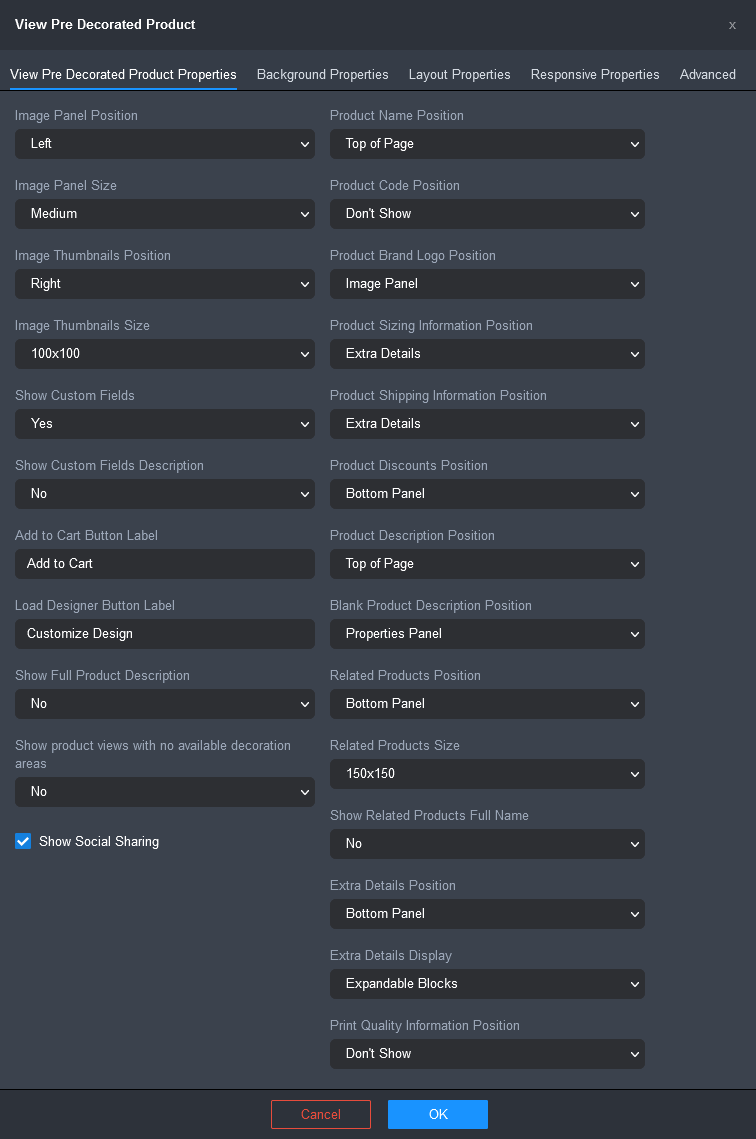Viewport: 756px width, 1139px height.
Task: Open Print Quality Information Position dropdown
Action: [487, 1054]
